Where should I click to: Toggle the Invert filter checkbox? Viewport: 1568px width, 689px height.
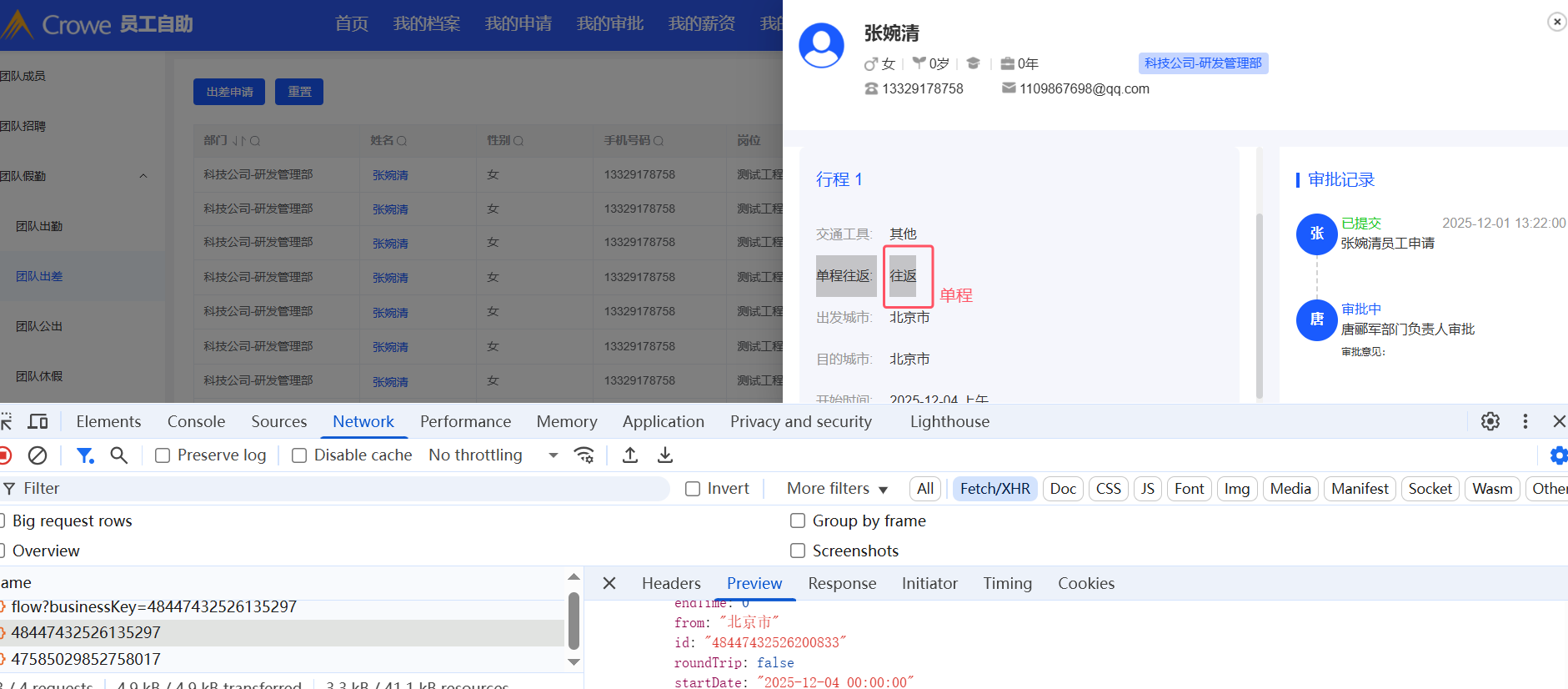[x=693, y=489]
